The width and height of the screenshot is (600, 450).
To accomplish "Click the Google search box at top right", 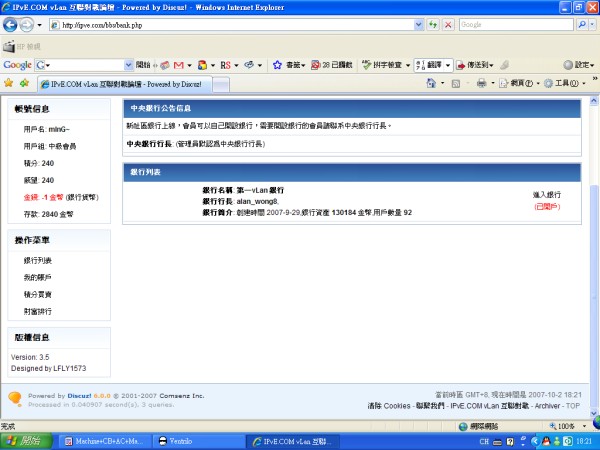I will (516, 25).
